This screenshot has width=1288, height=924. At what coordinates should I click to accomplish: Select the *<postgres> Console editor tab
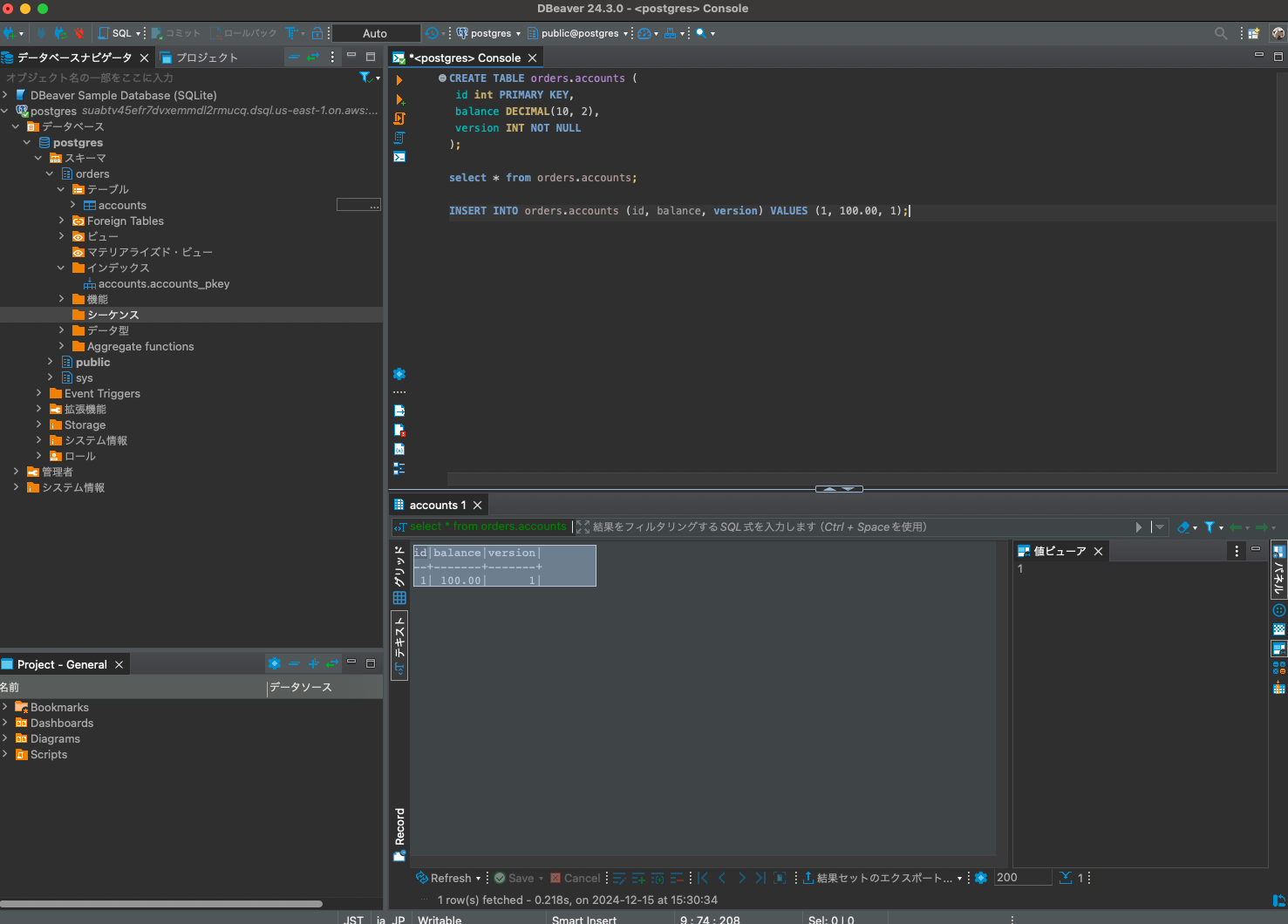[465, 58]
